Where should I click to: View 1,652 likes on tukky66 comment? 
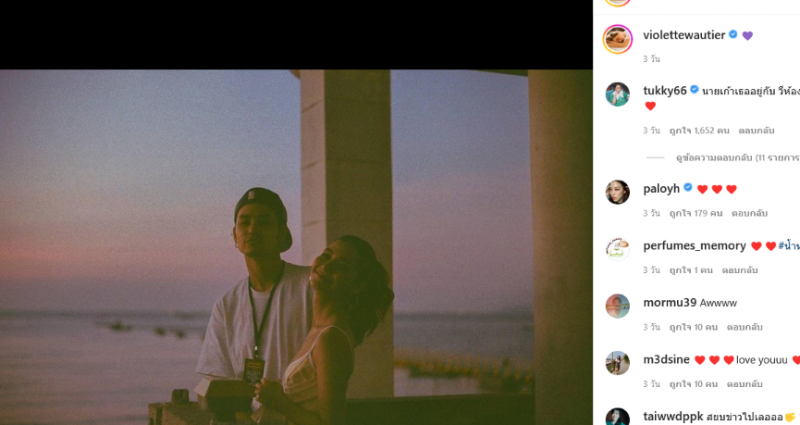click(699, 131)
